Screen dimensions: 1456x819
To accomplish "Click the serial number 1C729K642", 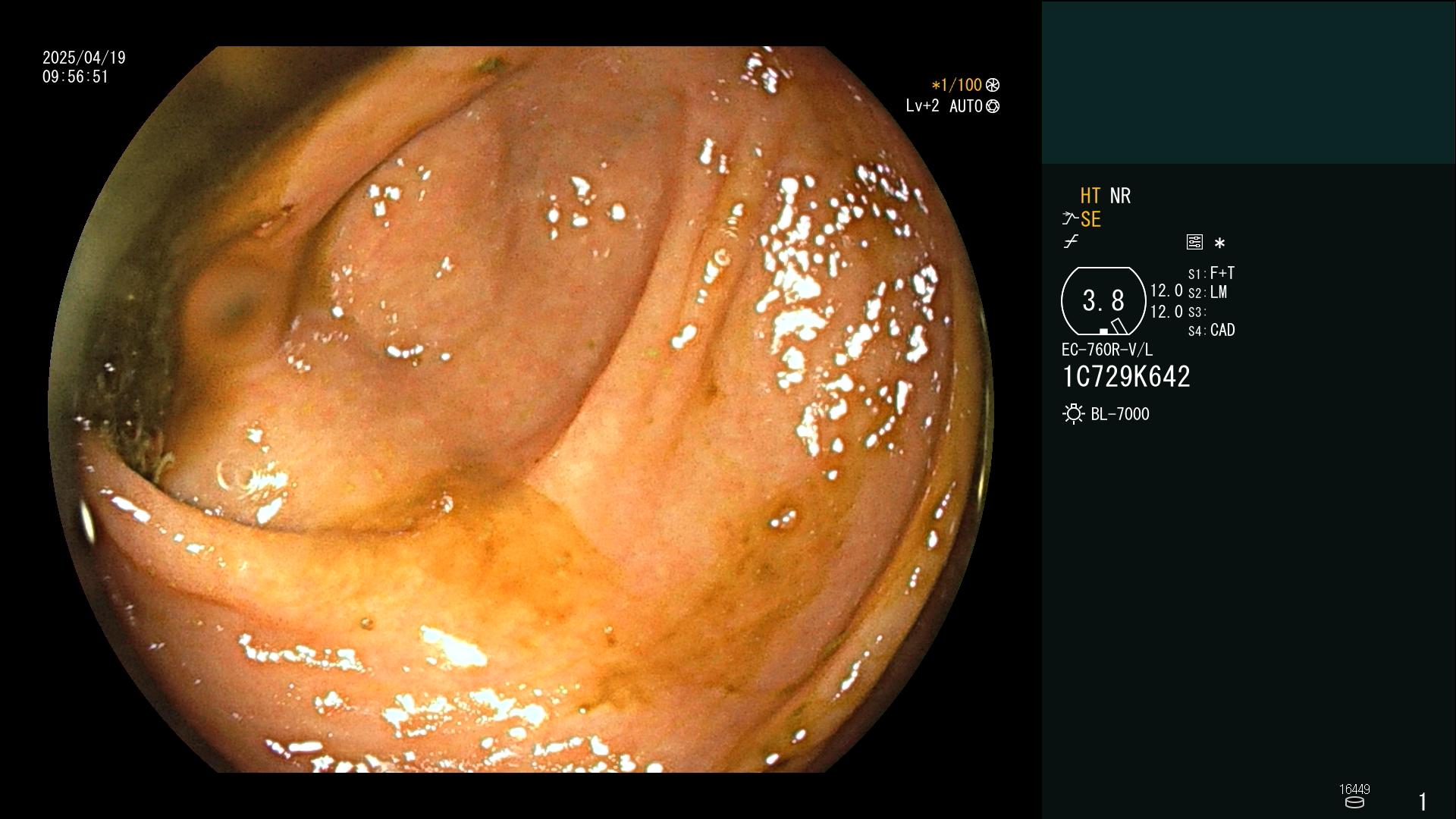I will 1126,377.
